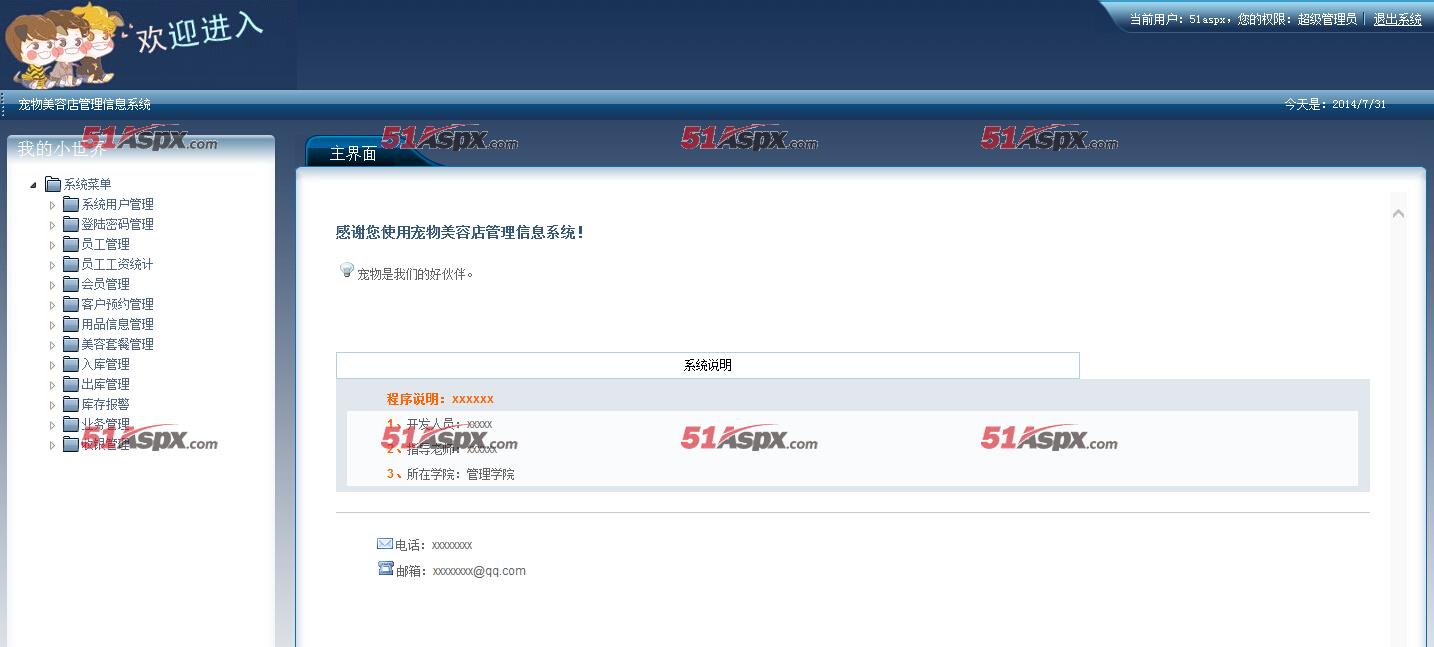The height and width of the screenshot is (647, 1434).
Task: Expand the 员工管理 node arrow
Action: 53,245
